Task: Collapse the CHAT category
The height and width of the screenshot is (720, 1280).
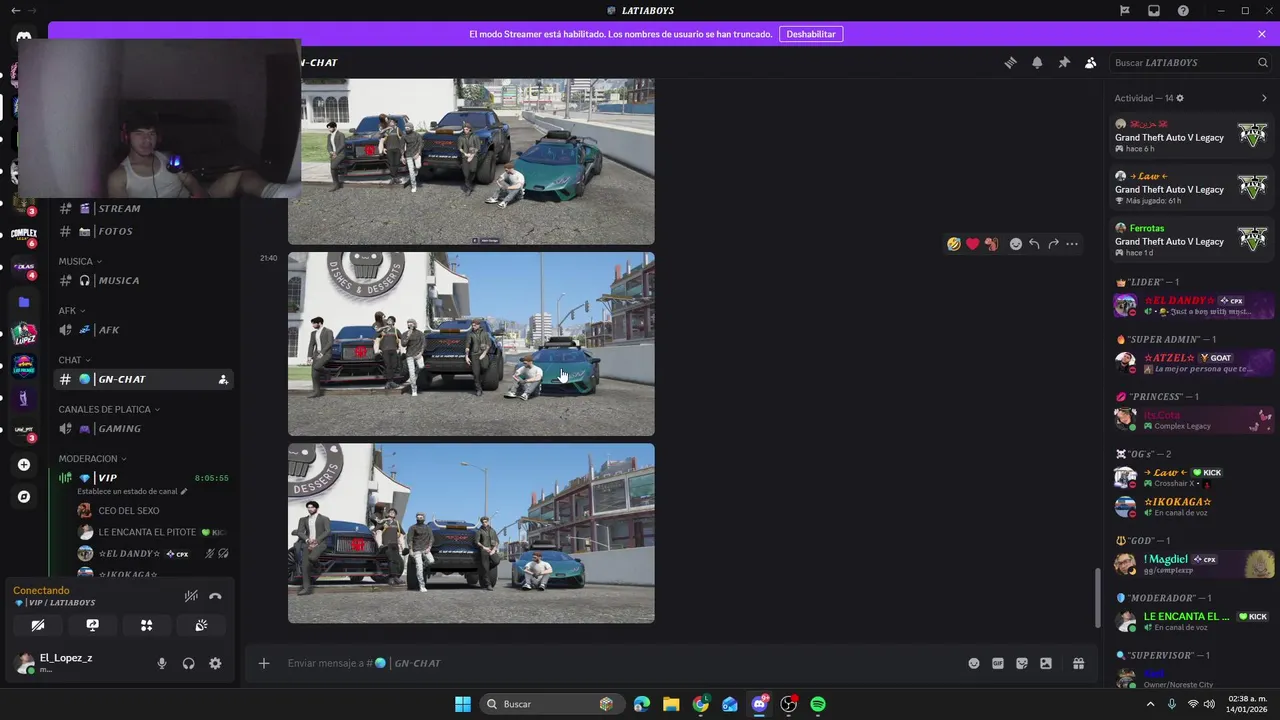Action: pos(75,360)
